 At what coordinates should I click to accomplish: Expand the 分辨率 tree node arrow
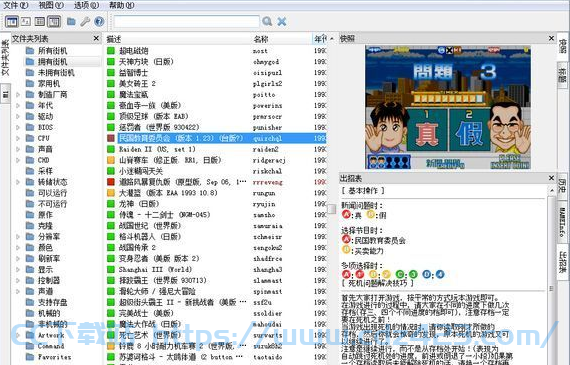tap(18, 237)
